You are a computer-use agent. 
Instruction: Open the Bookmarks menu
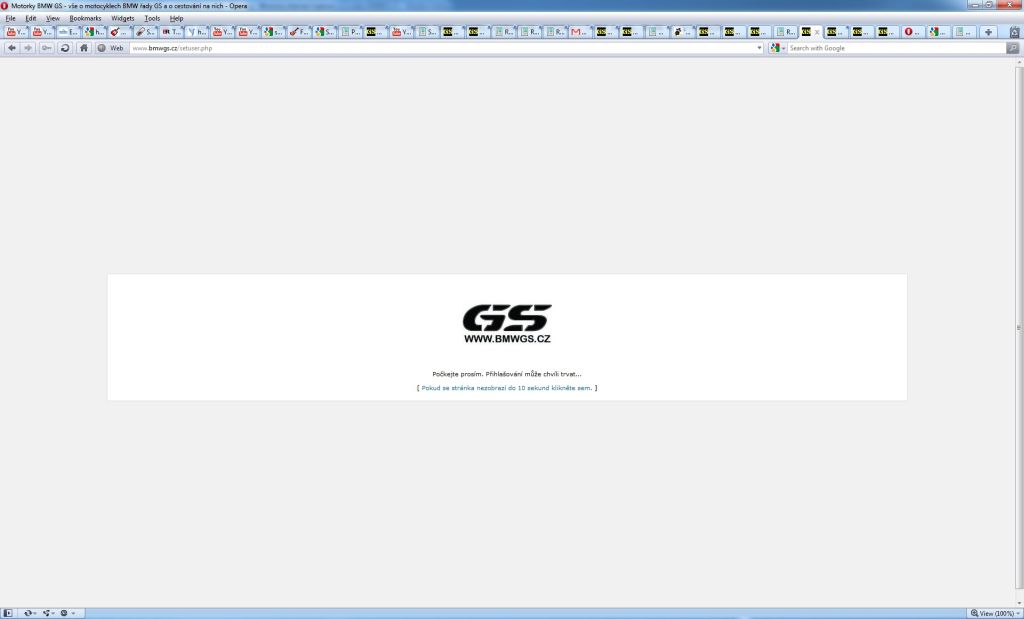(85, 18)
